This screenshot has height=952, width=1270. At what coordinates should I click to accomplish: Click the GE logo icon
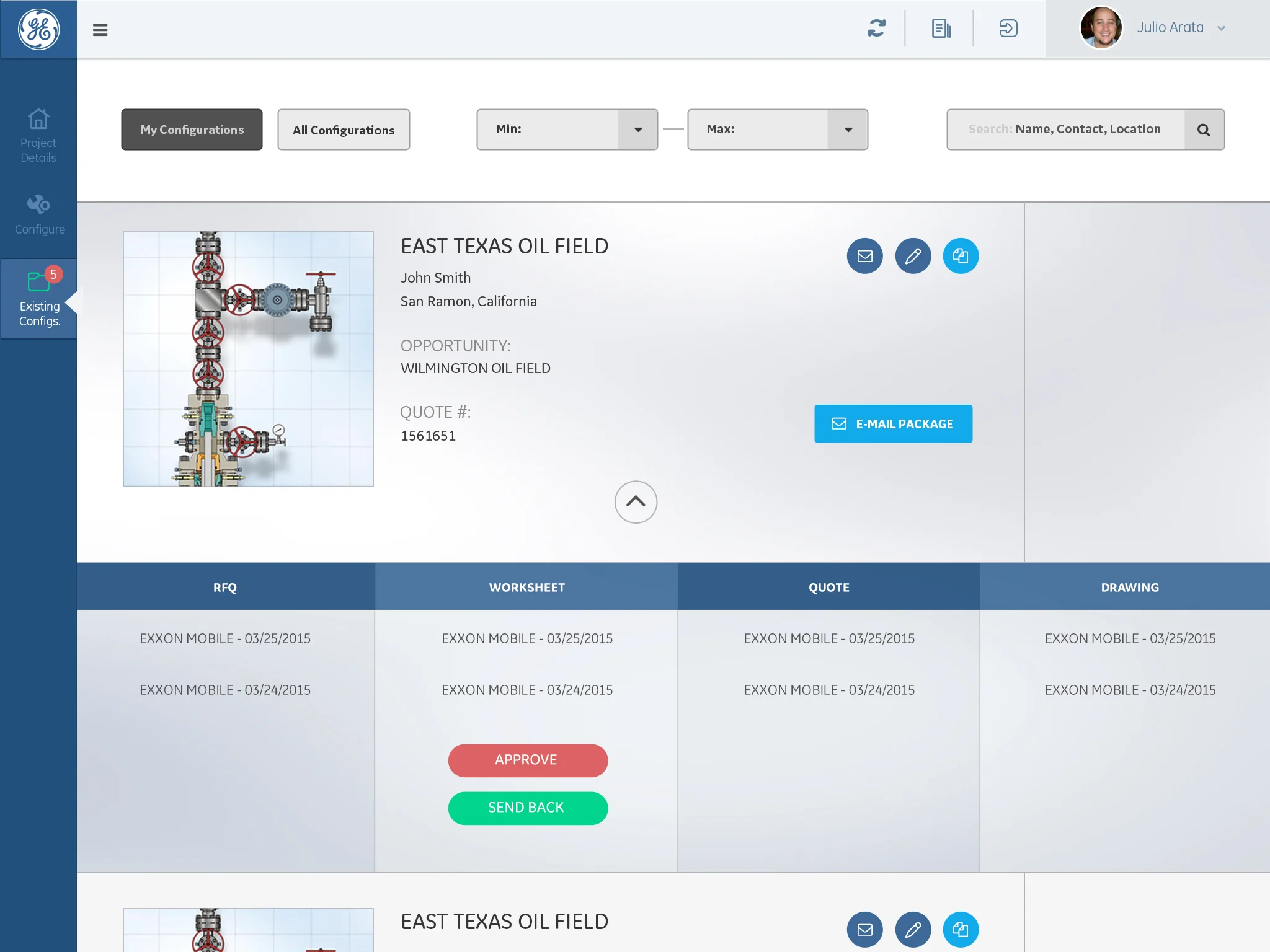click(38, 29)
